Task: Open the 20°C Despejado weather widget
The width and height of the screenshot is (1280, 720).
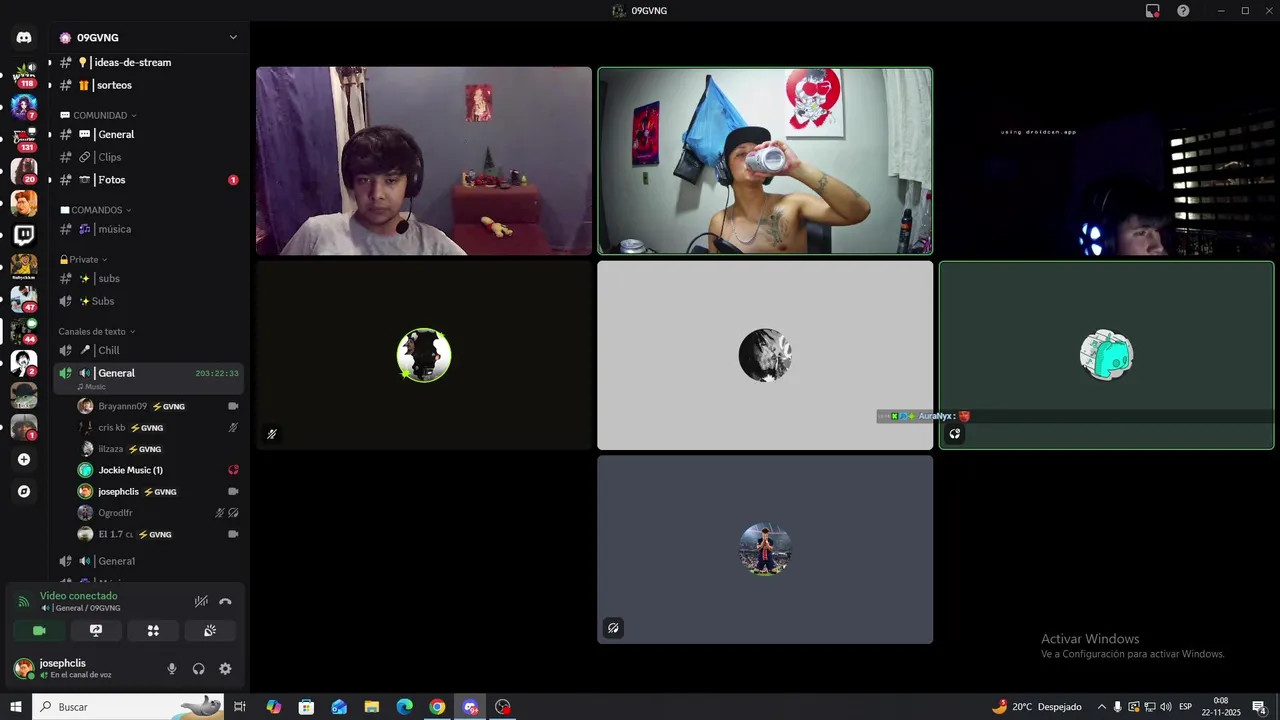Action: (1036, 707)
